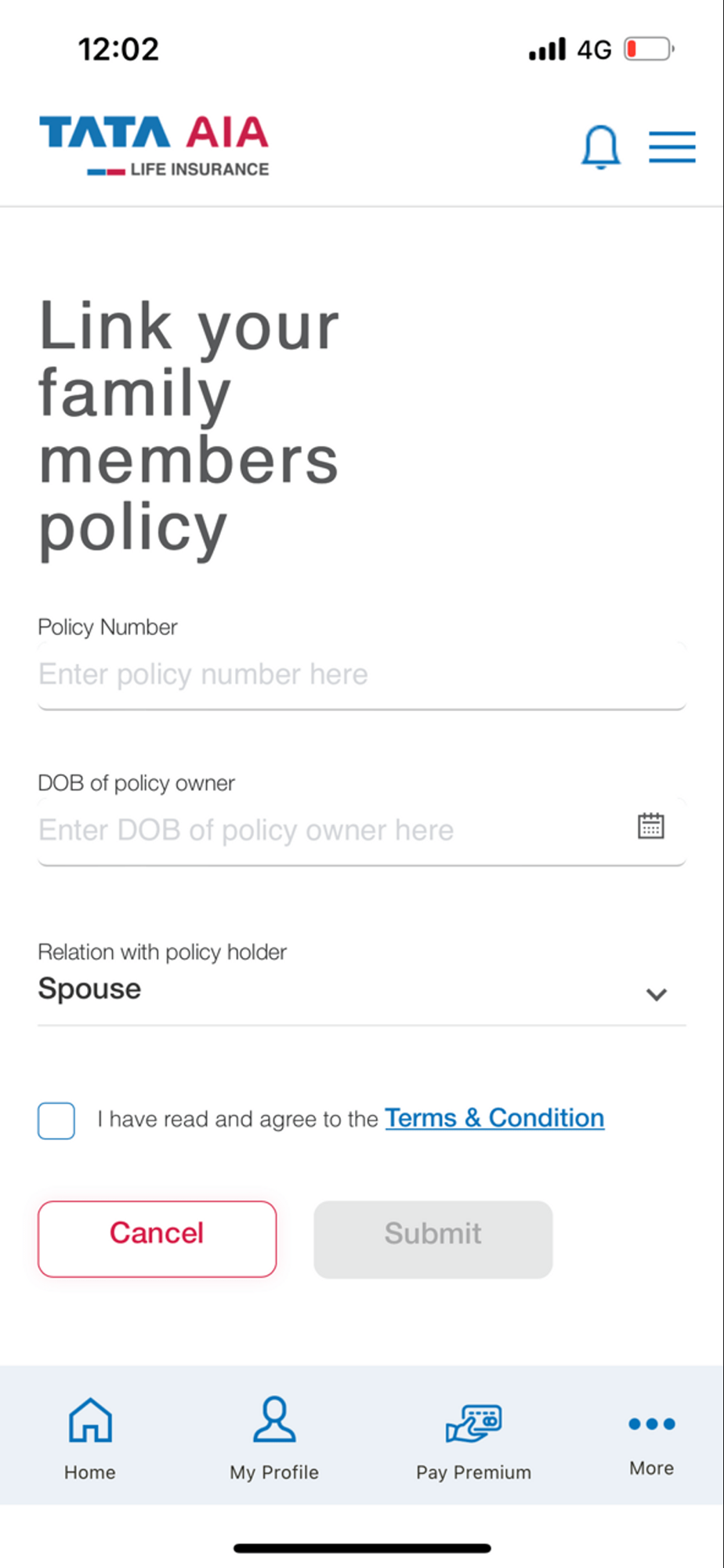Check the Terms & Condition agreement checkbox
724x1568 pixels.
56,1120
